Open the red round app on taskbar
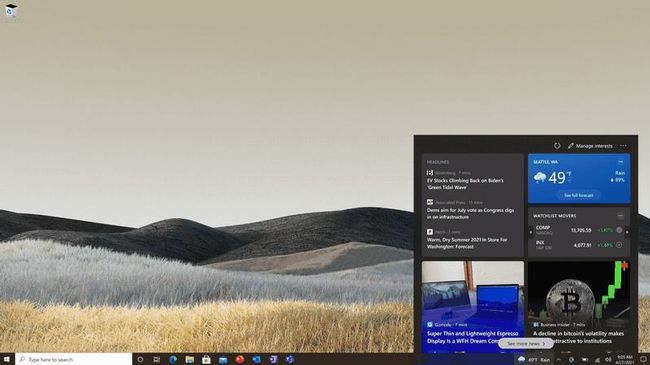Screen dimensions: 650x365 240,359
